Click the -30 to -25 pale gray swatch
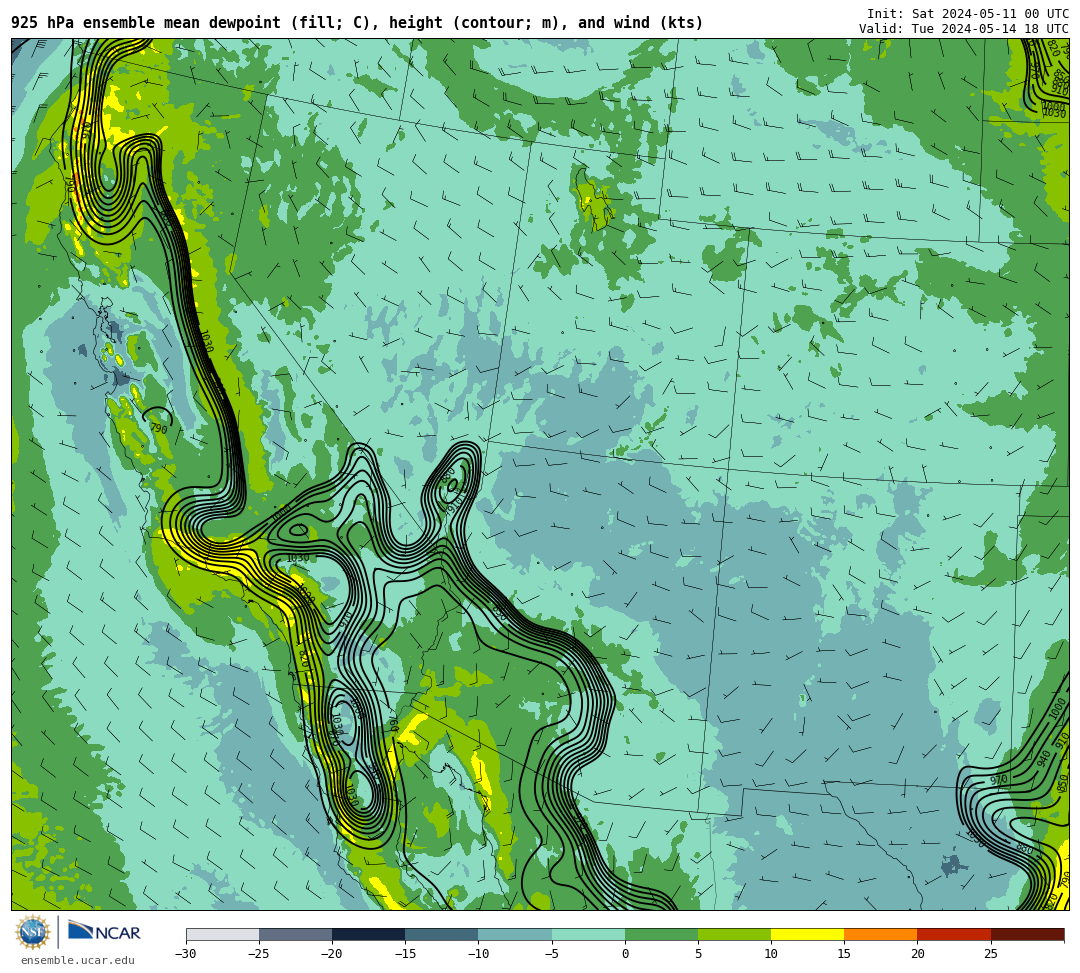The width and height of the screenshot is (1080, 973). [x=222, y=934]
